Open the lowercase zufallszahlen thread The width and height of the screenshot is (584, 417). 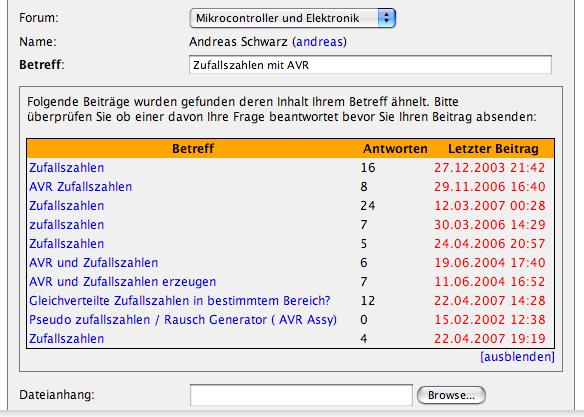pos(67,225)
